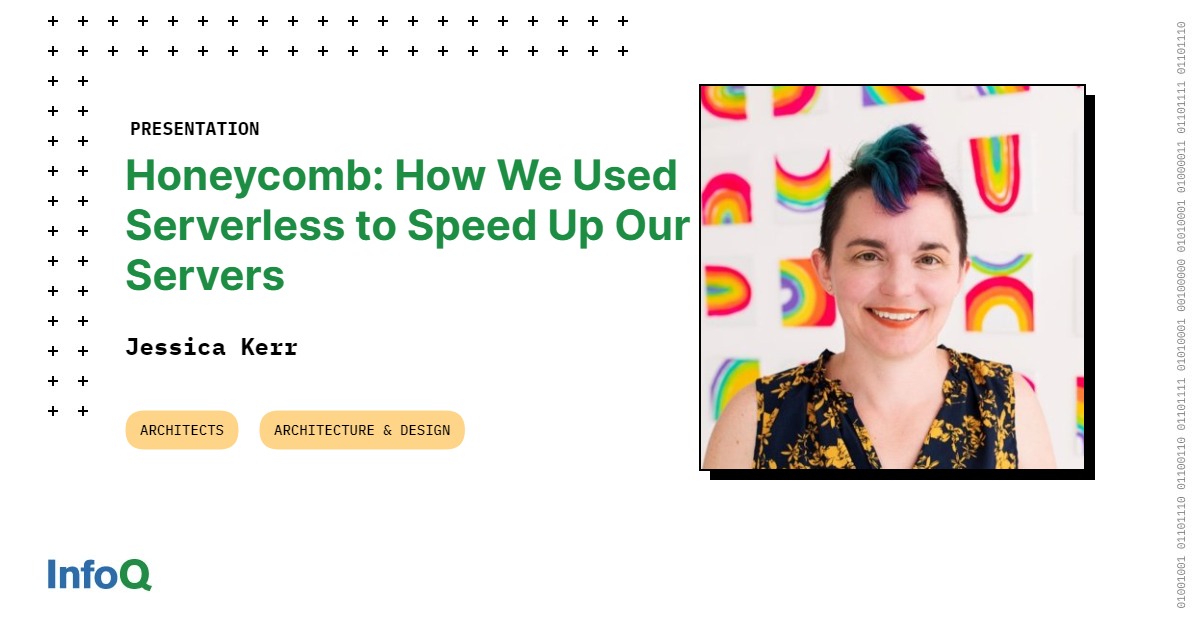Open the speaker portrait photo

892,277
